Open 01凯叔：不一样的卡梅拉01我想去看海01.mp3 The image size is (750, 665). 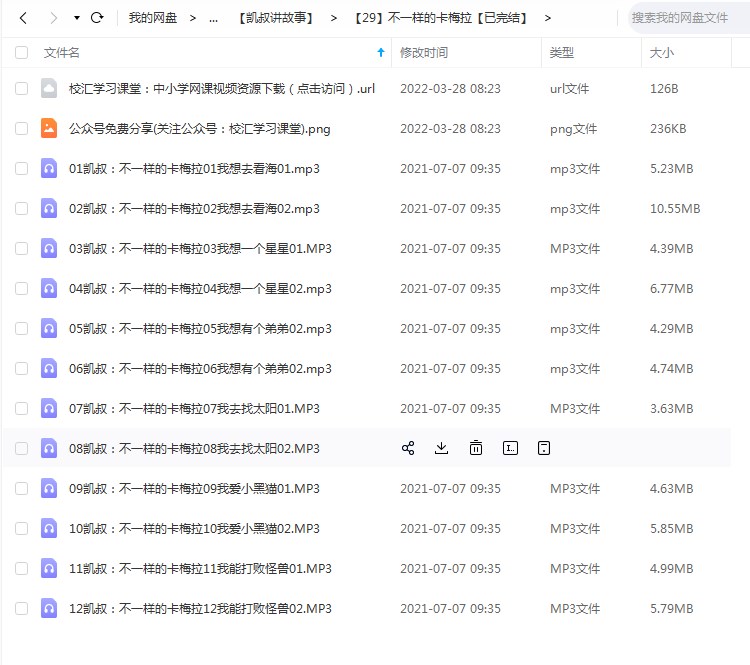(x=194, y=169)
